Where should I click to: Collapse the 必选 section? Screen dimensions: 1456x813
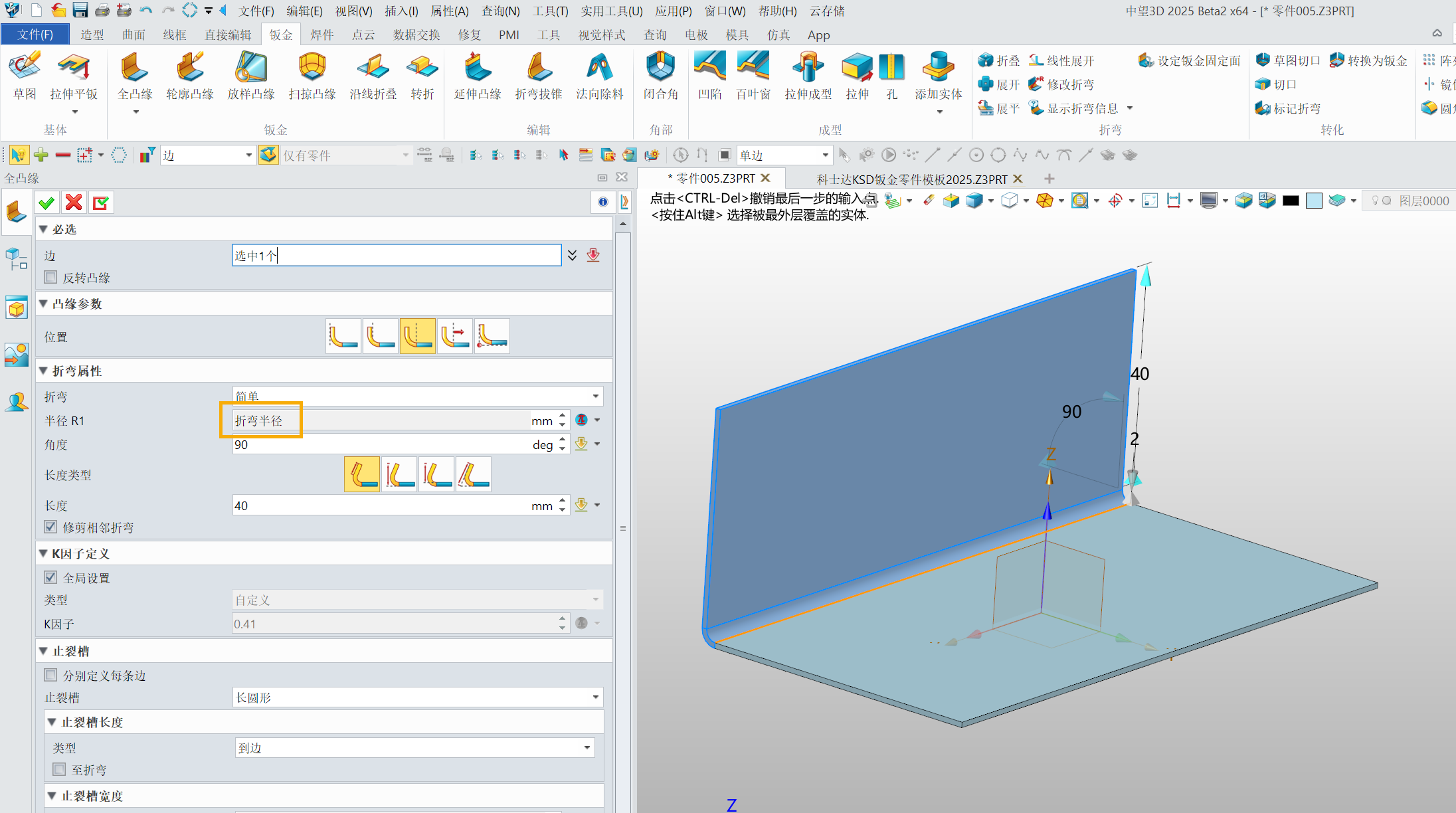point(43,229)
